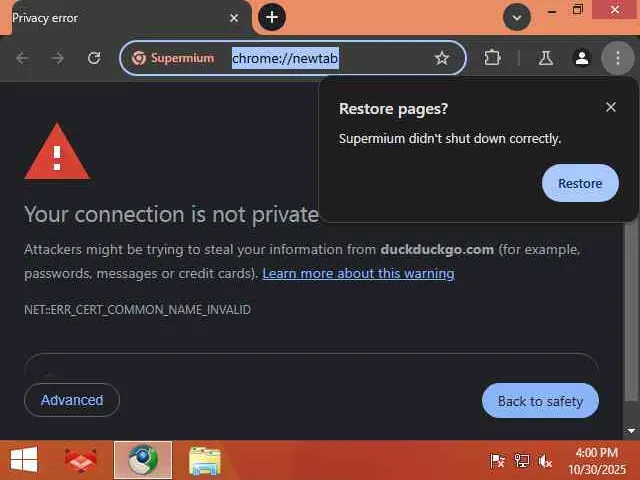640x480 pixels.
Task: Go back to previous page arrow
Action: click(22, 58)
